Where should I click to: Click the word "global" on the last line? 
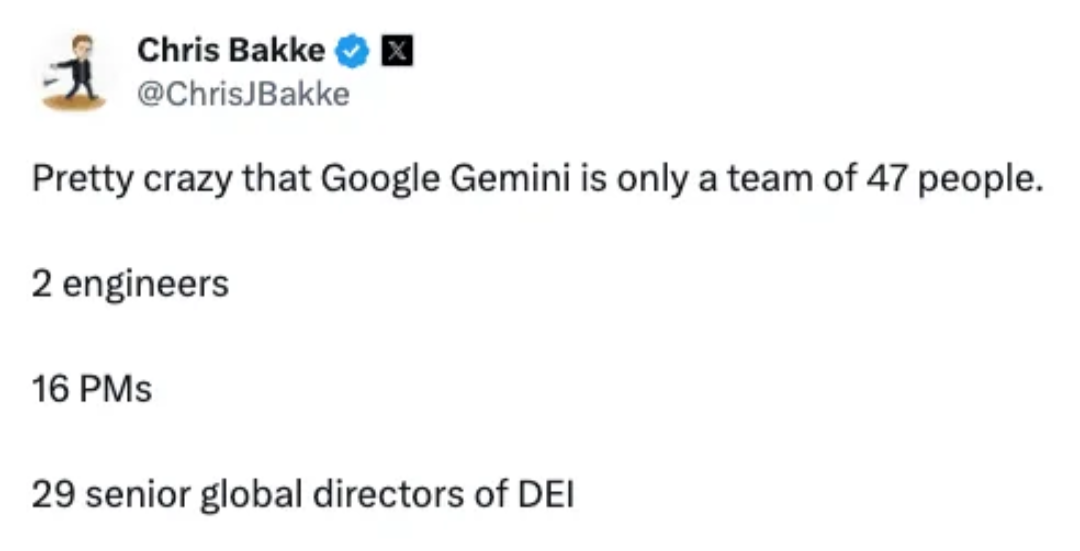point(239,493)
